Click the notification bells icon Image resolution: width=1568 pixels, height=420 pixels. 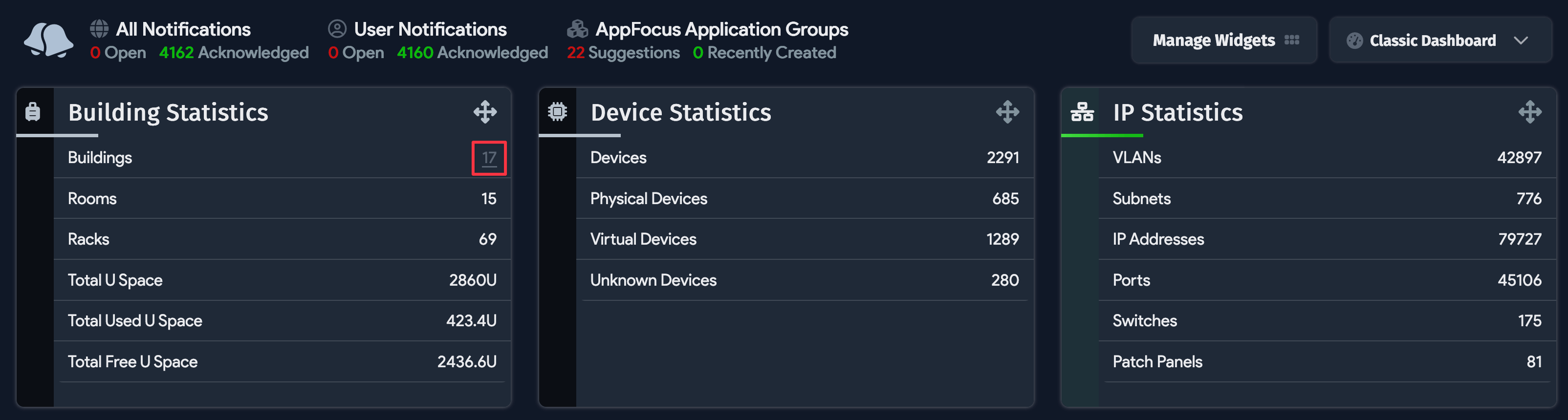pos(48,40)
